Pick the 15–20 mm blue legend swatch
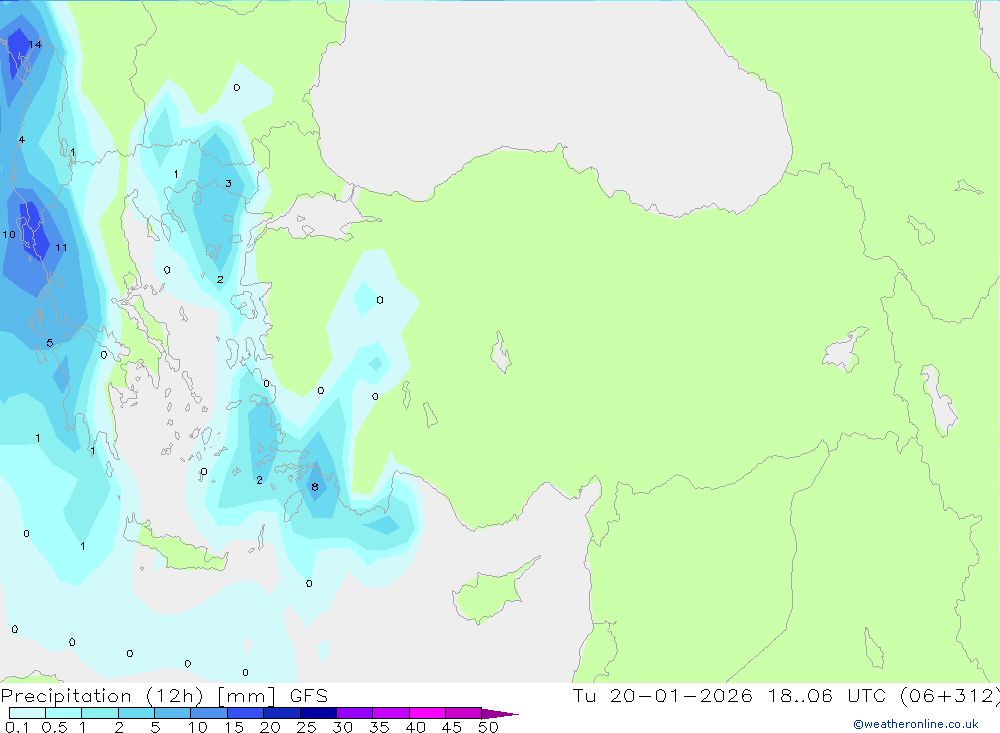 click(245, 713)
